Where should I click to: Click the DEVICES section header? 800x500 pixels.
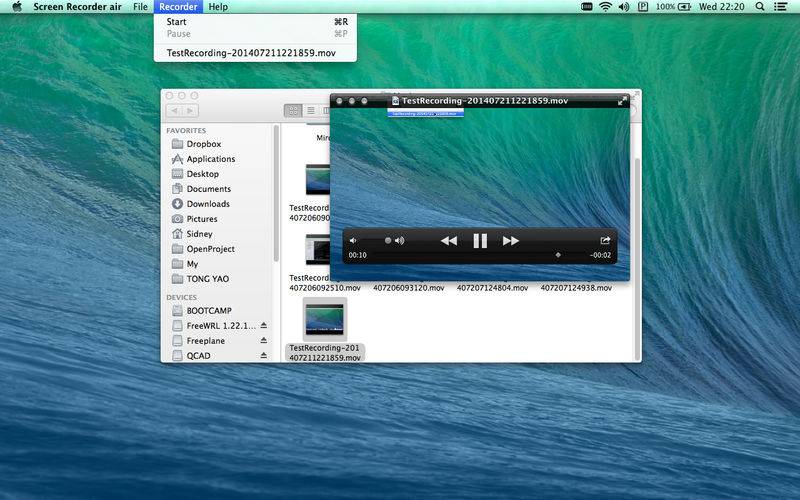(181, 297)
